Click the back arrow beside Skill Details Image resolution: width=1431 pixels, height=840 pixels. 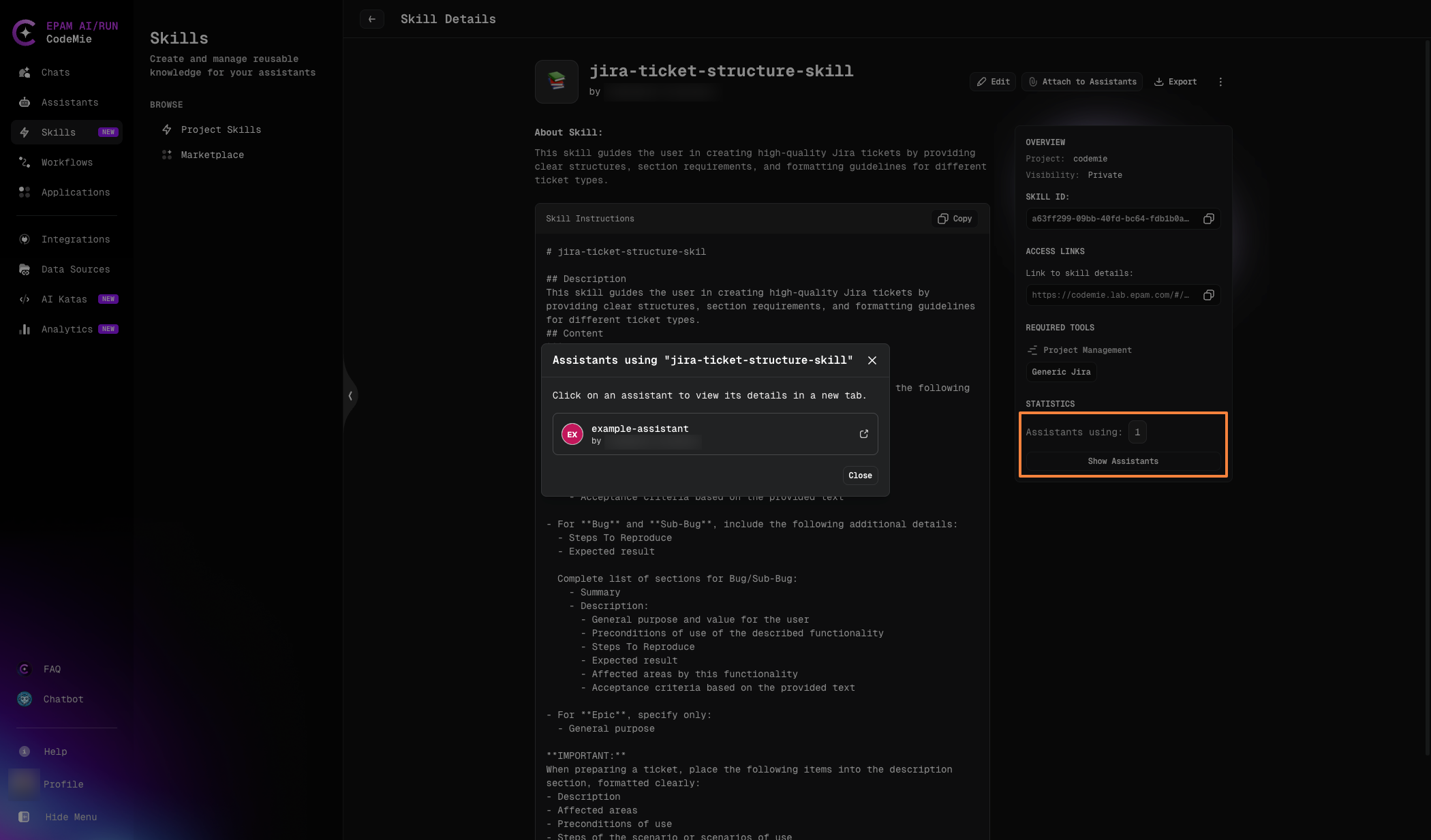(371, 19)
